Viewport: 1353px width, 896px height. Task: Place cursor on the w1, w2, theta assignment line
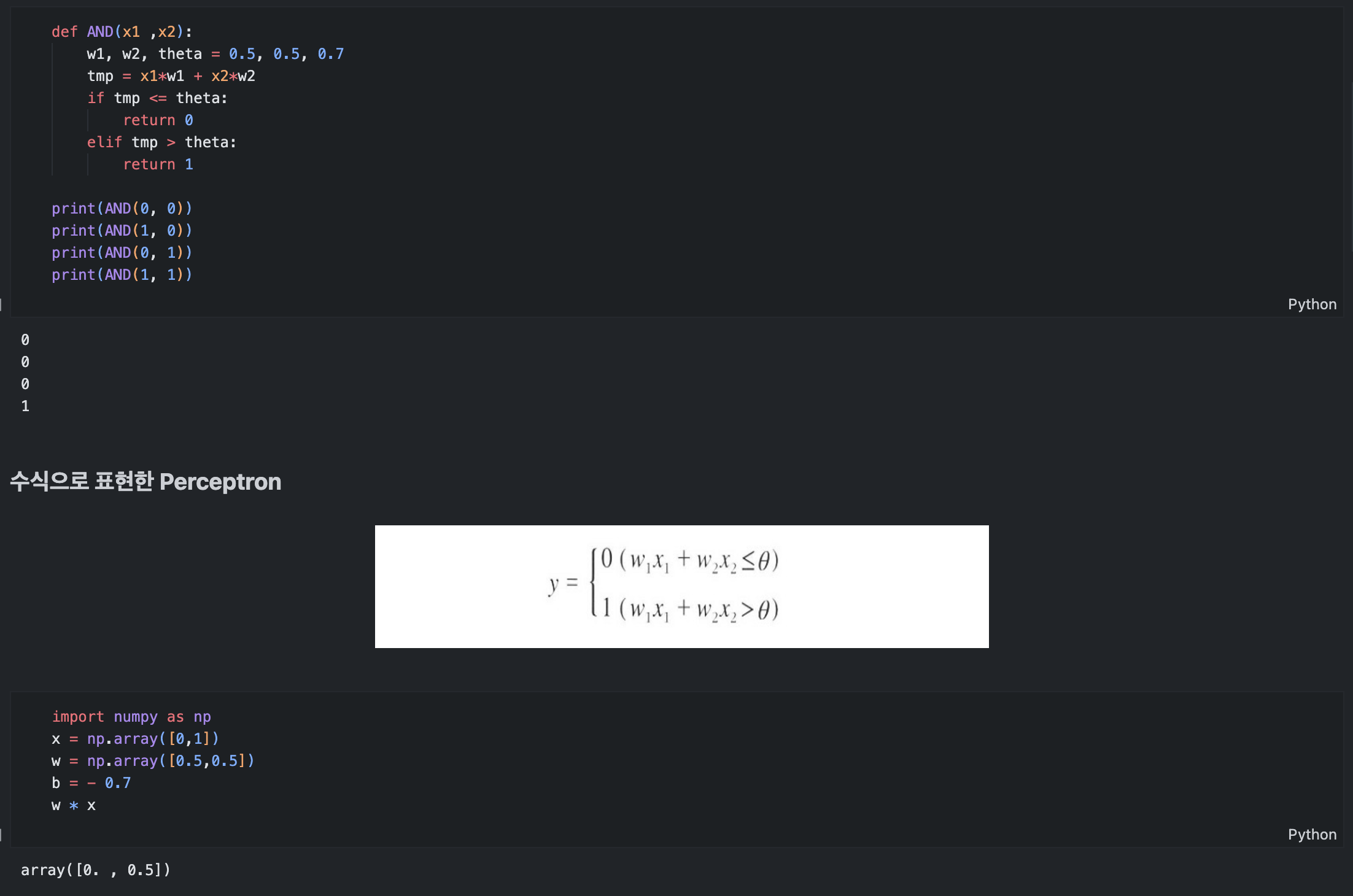point(215,54)
